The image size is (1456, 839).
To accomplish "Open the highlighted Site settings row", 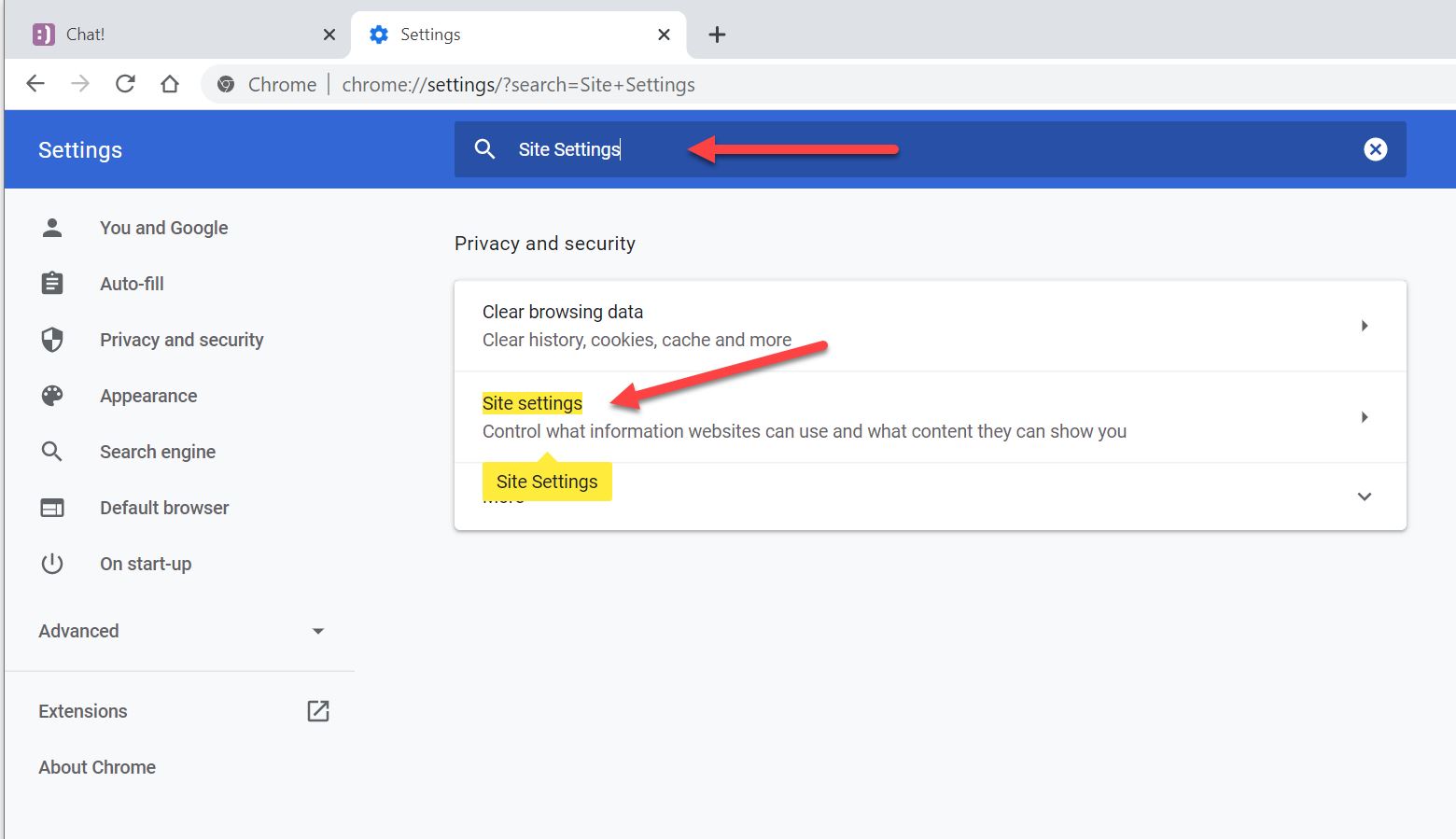I will pos(930,417).
